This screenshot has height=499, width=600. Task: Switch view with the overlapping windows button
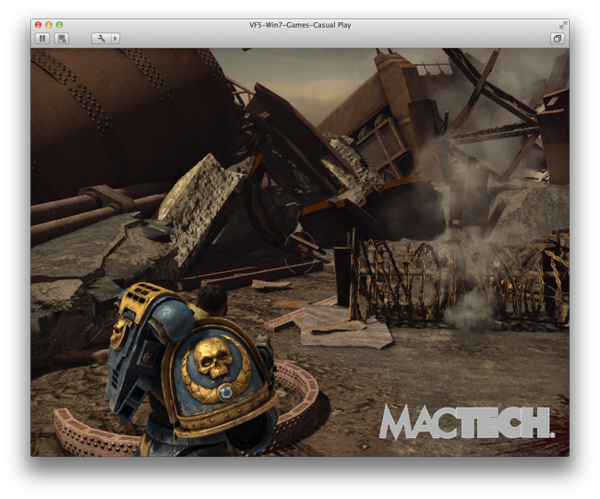[x=557, y=38]
